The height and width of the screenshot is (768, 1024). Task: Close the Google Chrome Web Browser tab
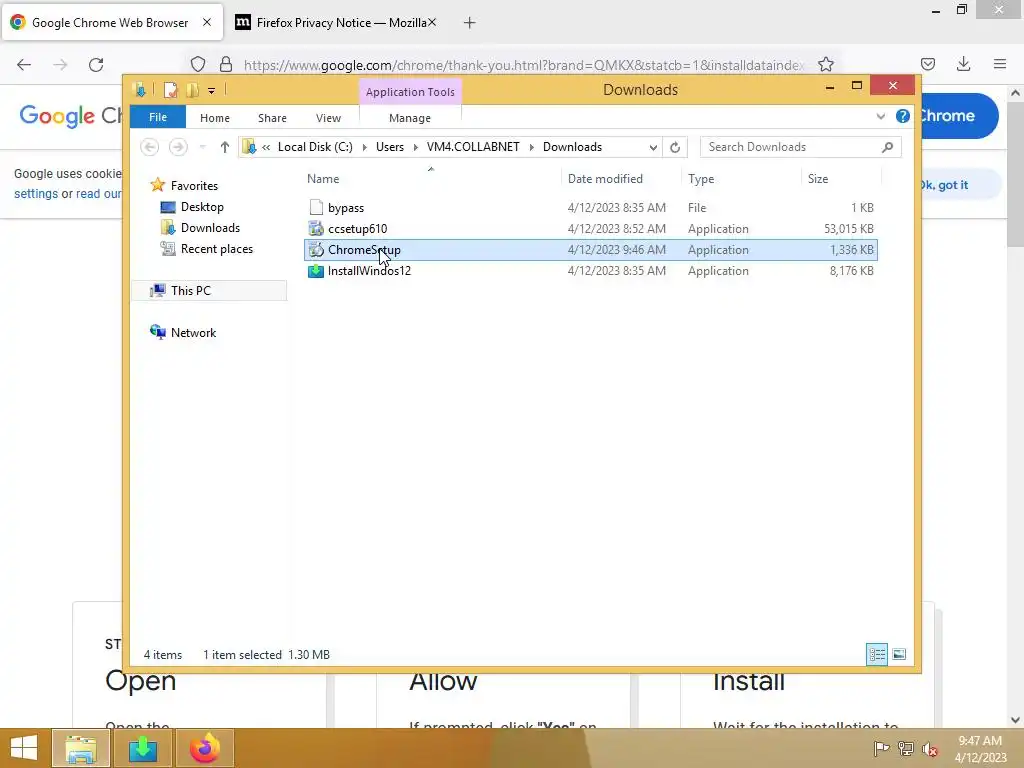click(x=207, y=22)
